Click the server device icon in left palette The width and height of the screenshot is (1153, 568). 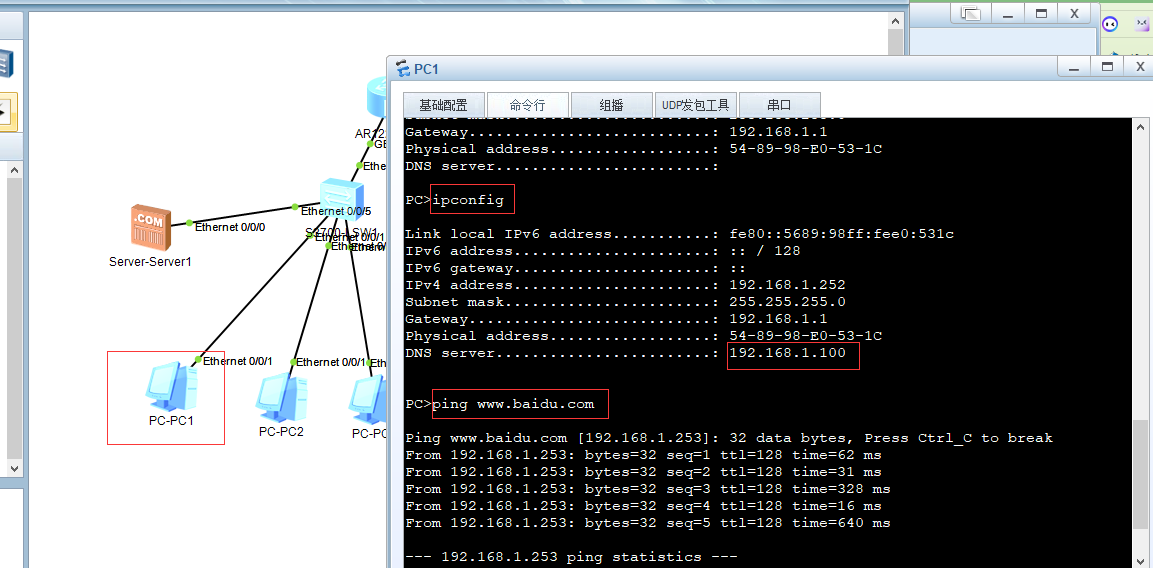7,63
